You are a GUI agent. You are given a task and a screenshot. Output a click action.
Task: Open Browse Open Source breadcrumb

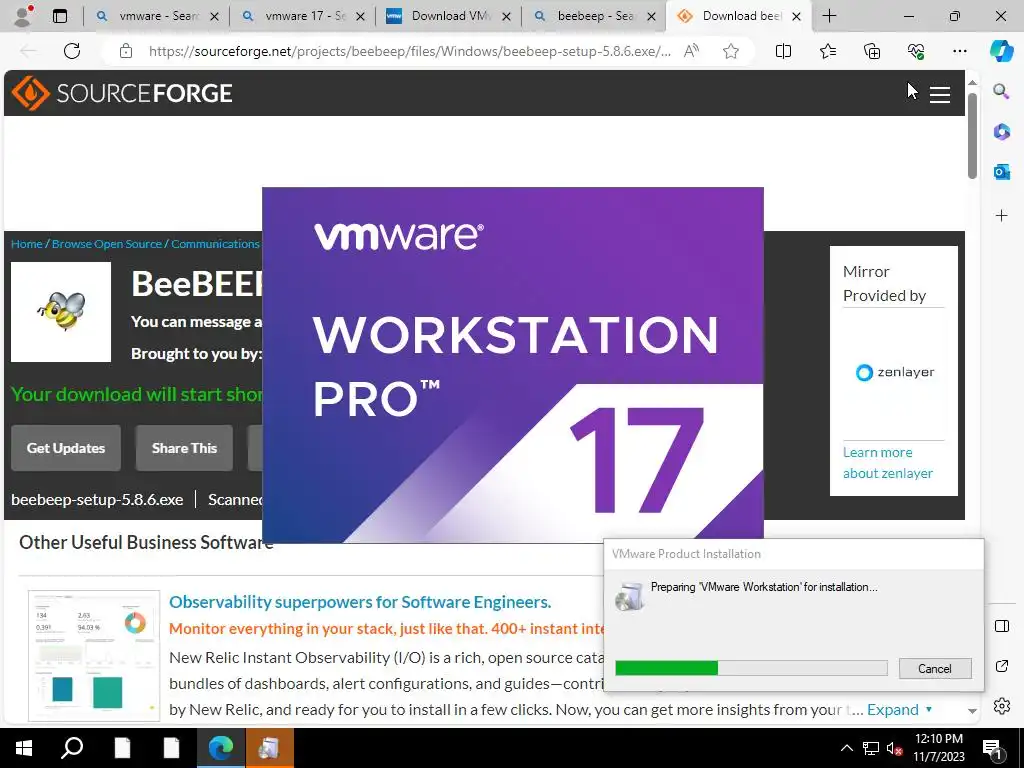[x=106, y=244]
